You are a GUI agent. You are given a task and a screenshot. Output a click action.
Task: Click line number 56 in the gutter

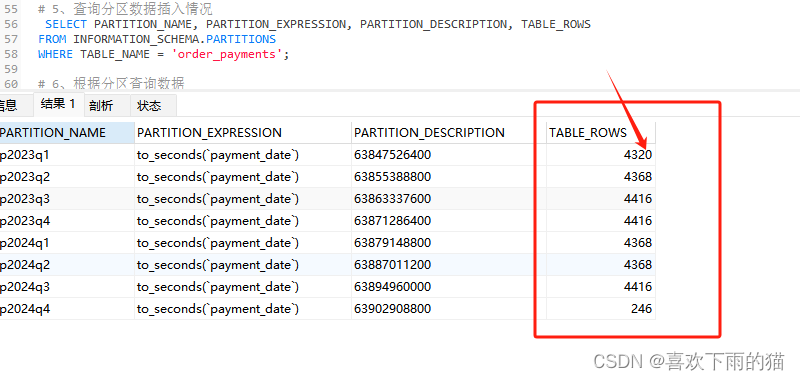pyautogui.click(x=10, y=24)
